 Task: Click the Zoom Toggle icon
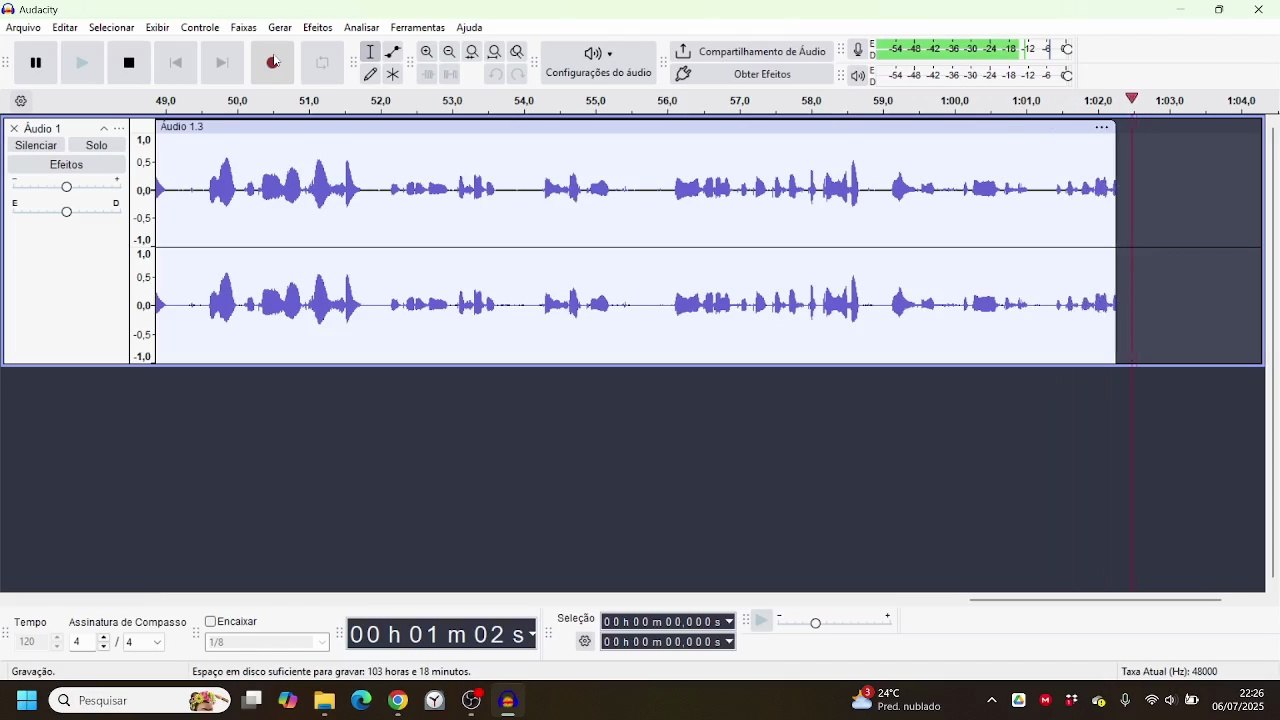517,52
